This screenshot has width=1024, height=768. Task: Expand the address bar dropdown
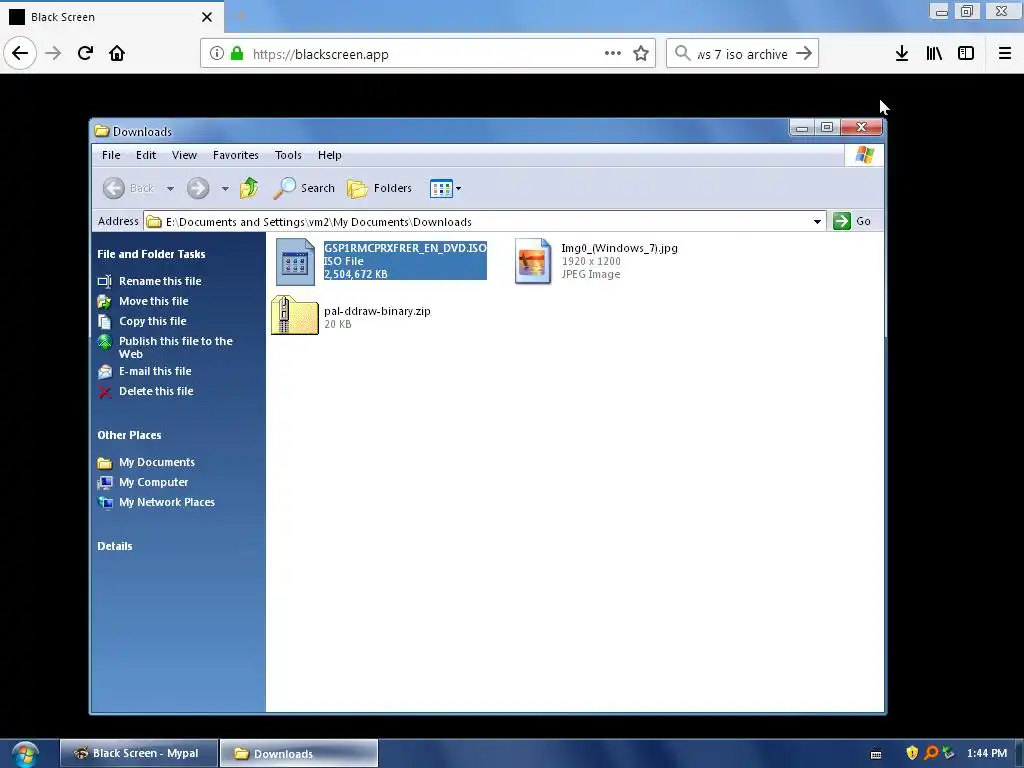tap(817, 221)
